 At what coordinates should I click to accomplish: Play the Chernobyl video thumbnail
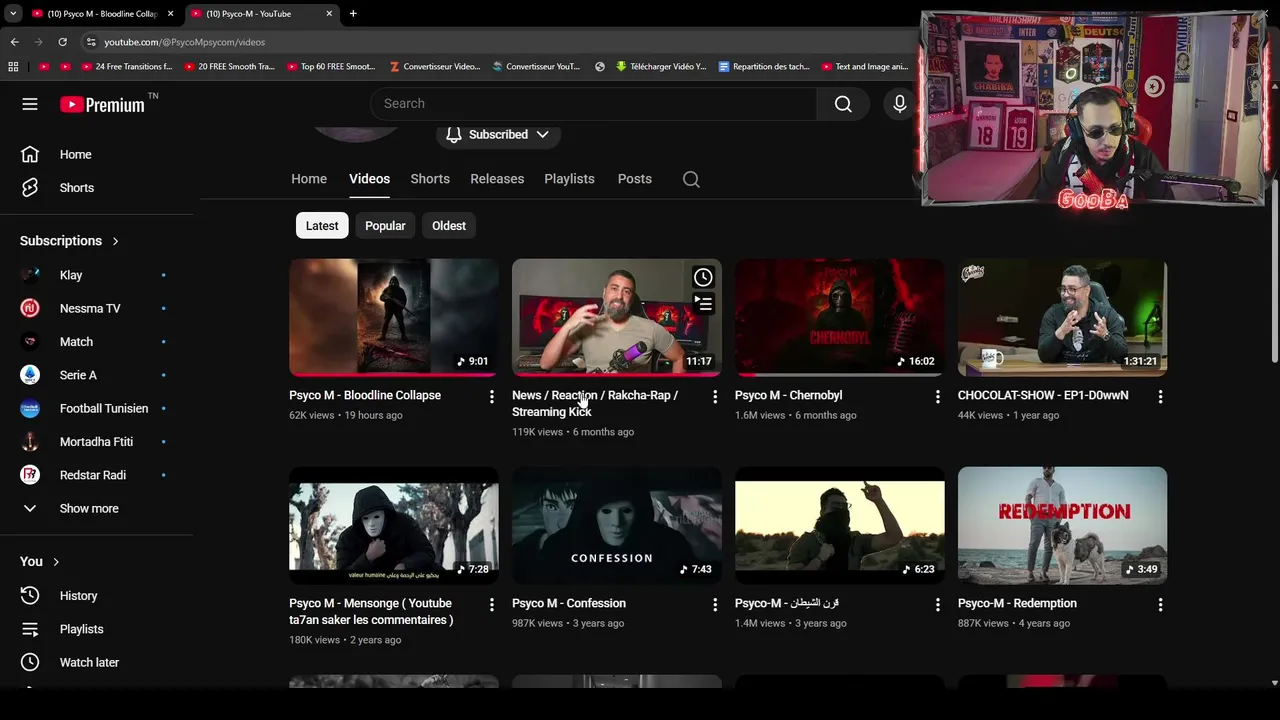click(840, 318)
